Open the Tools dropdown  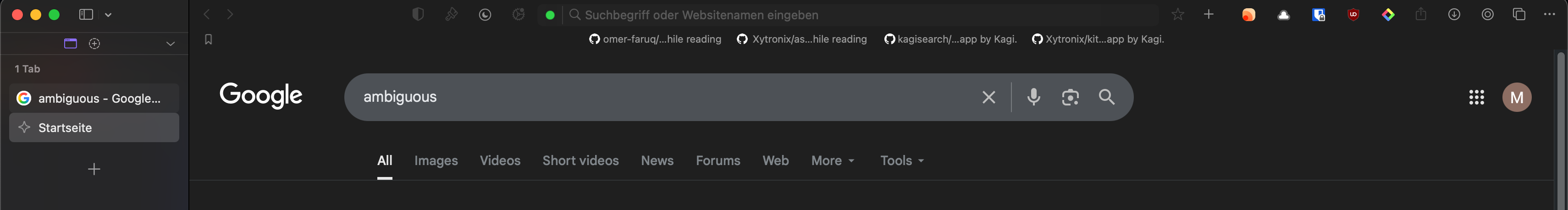[901, 160]
